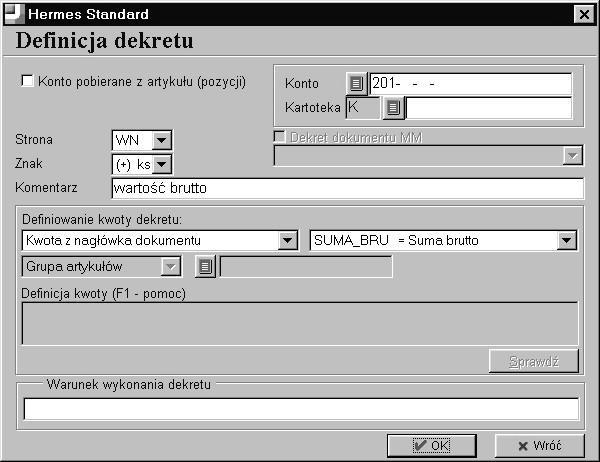The image size is (600, 462).
Task: Click the Wróć button to go back
Action: (x=540, y=446)
